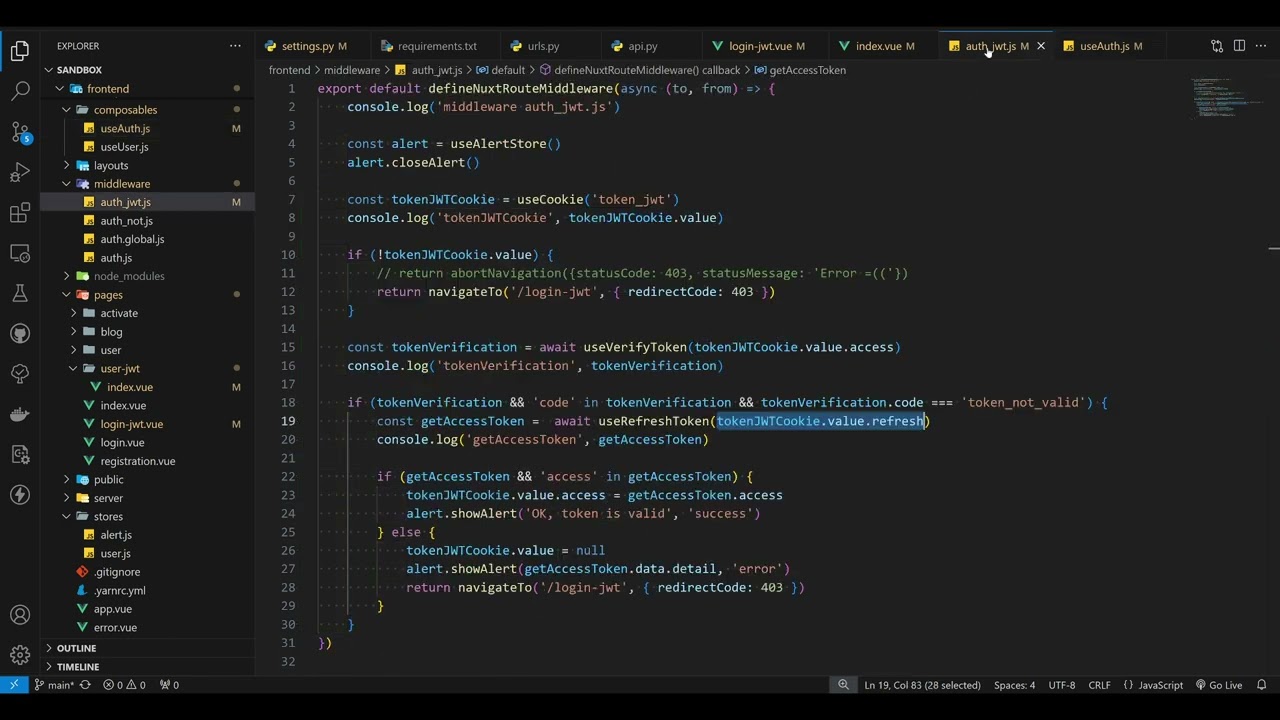This screenshot has height=720, width=1280.
Task: Click the compare changes icon in editor toolbar
Action: pyautogui.click(x=1217, y=46)
